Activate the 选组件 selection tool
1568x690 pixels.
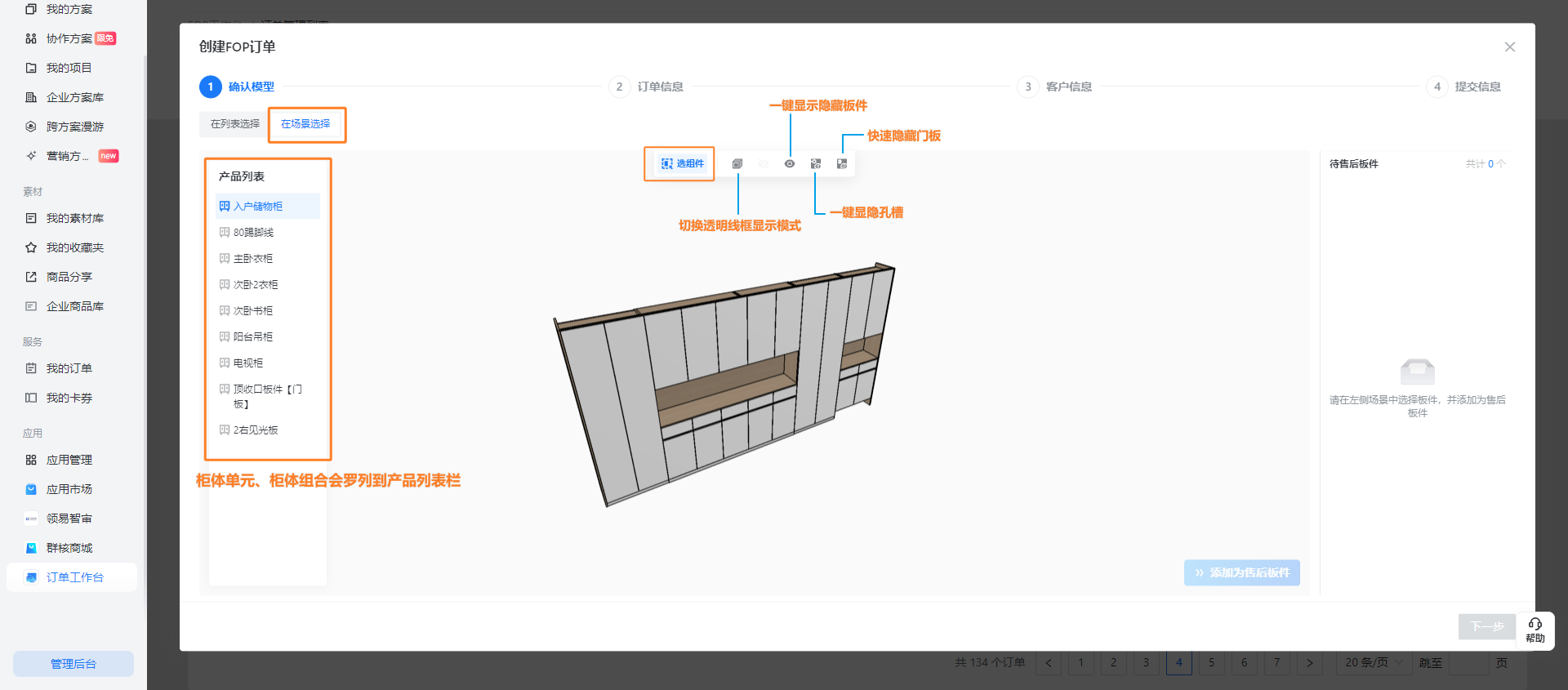[x=683, y=164]
